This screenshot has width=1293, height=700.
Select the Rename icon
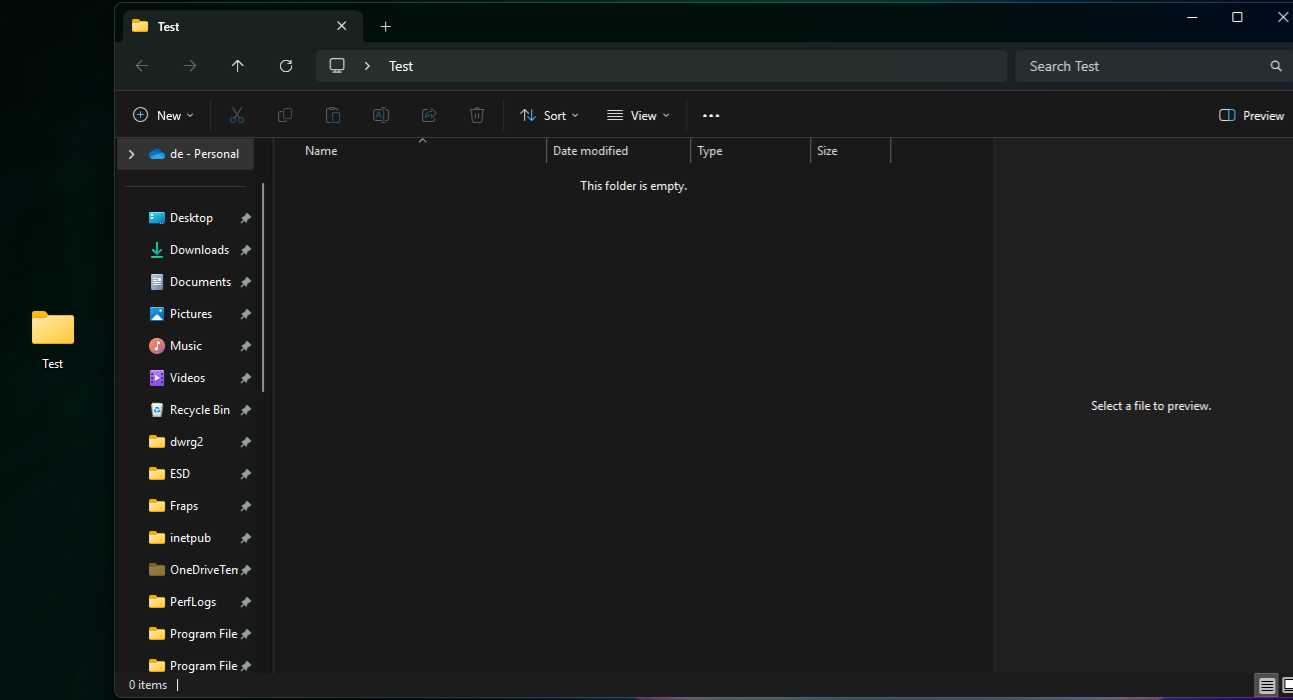[x=381, y=115]
